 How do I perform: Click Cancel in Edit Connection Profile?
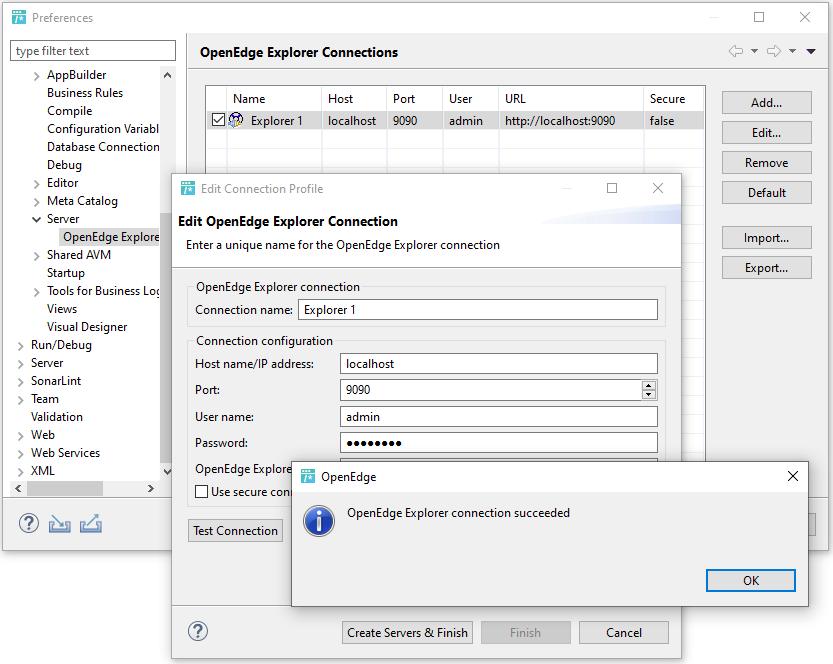click(x=624, y=633)
